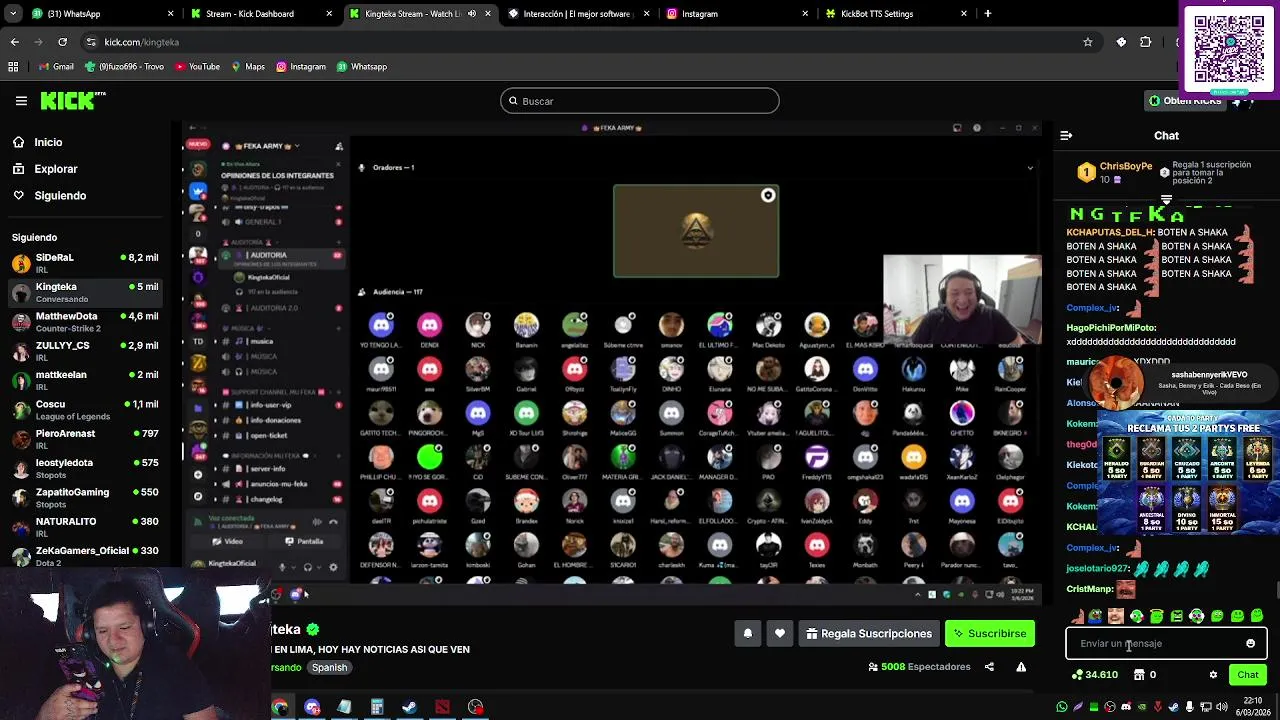Click the Obtén Kicks button
Viewport: 1280px width, 720px height.
[x=1184, y=101]
